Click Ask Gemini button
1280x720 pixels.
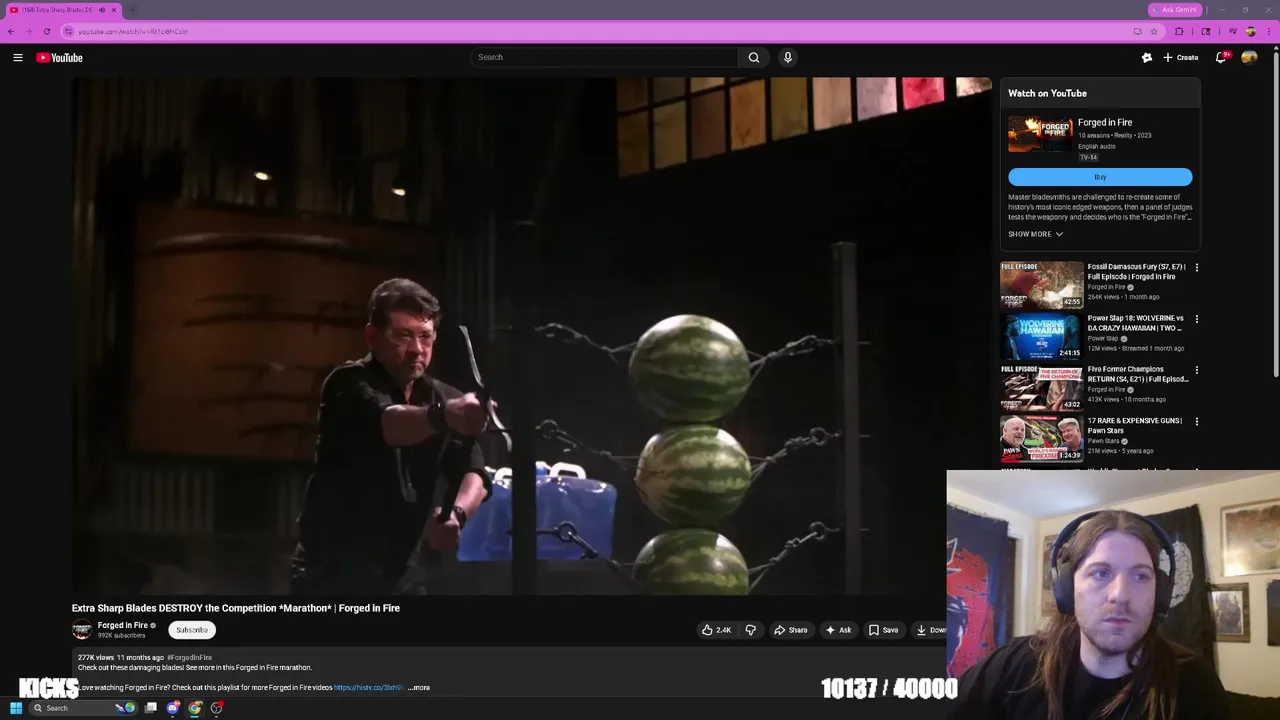pos(1174,10)
